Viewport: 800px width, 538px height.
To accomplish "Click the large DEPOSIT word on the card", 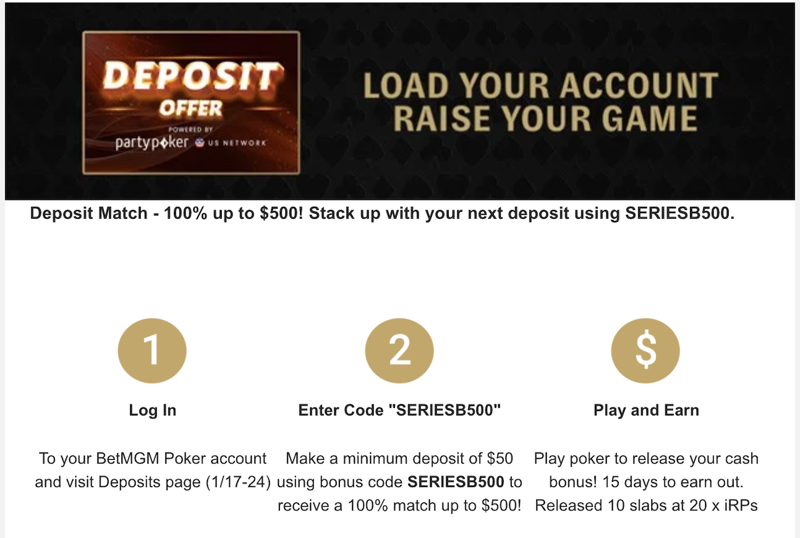I will 190,77.
